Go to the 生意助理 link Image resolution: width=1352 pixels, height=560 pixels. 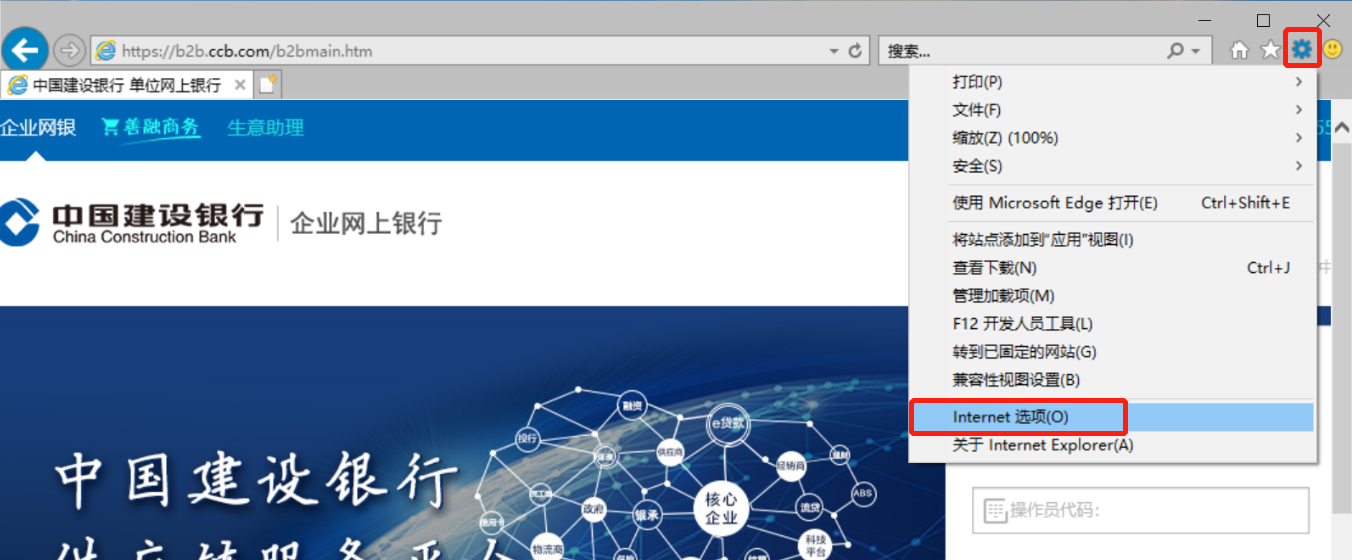point(265,128)
